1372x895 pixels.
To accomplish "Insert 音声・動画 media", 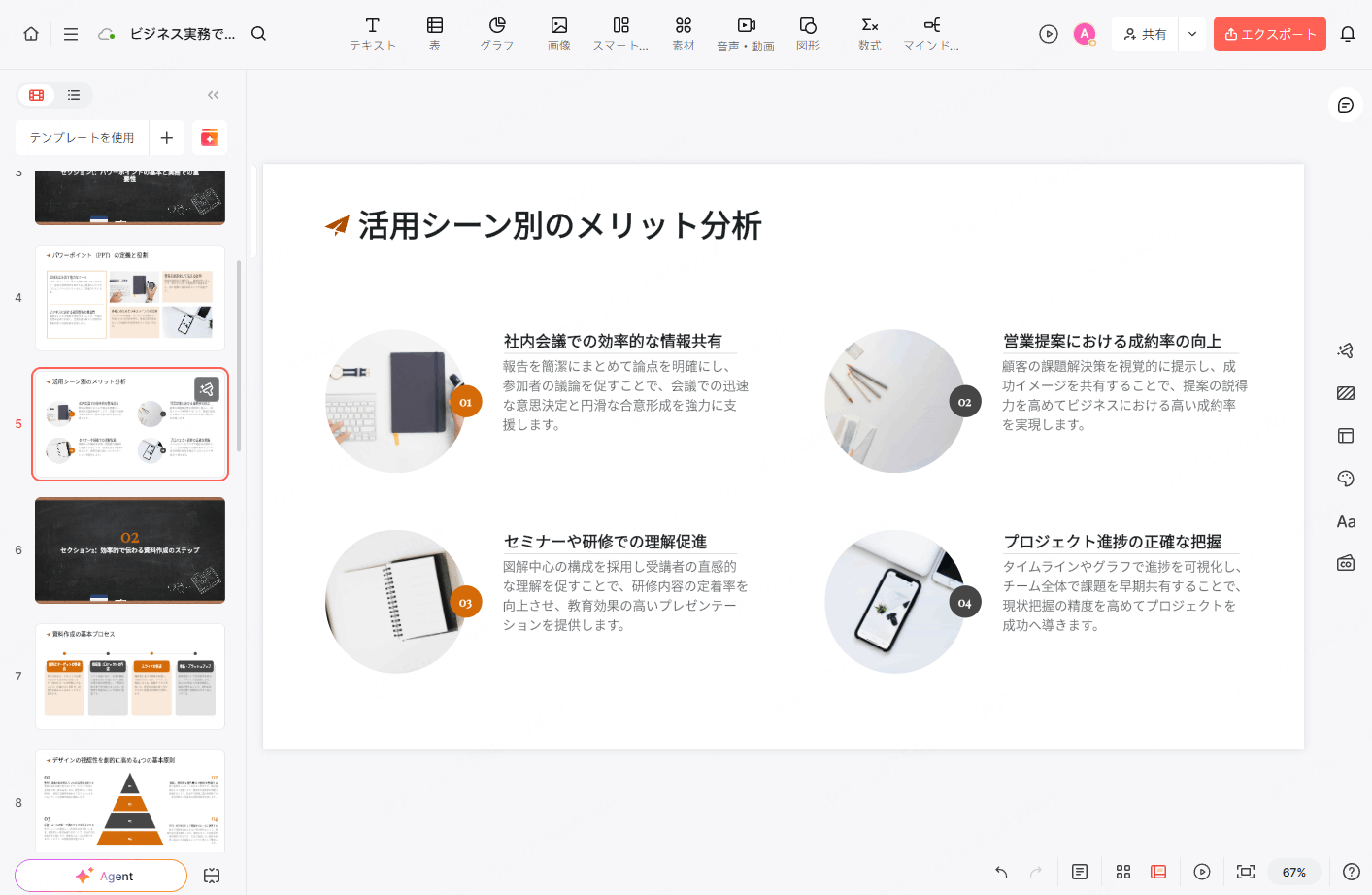I will click(x=746, y=34).
